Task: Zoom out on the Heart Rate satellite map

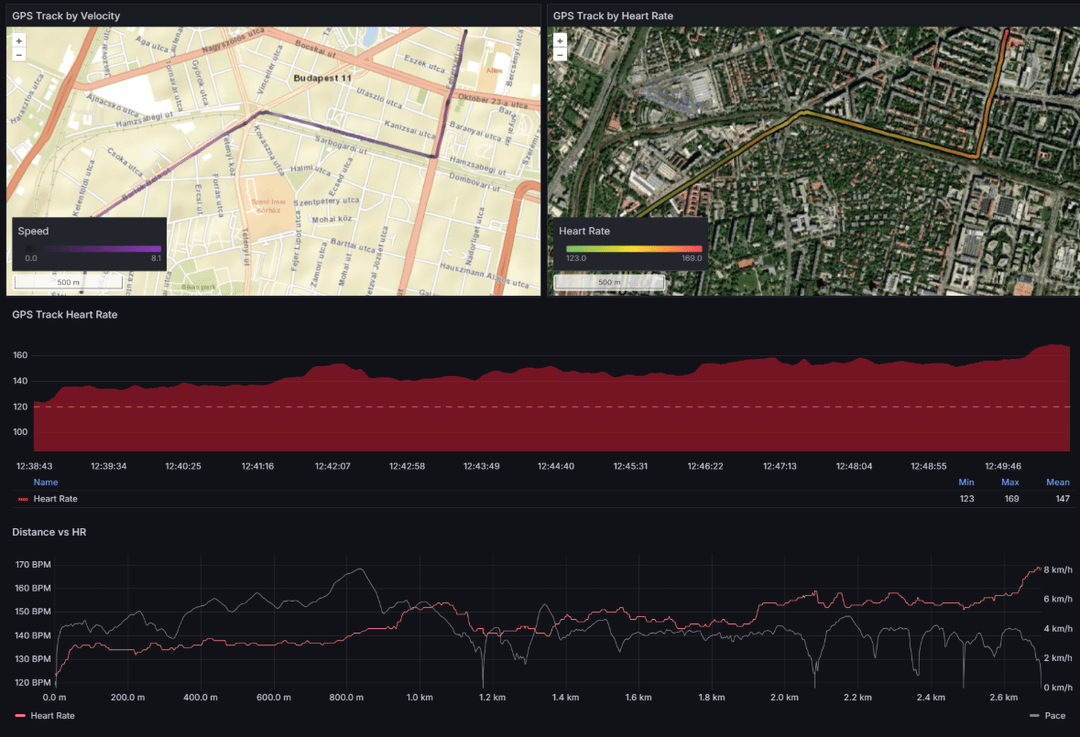Action: (x=560, y=55)
